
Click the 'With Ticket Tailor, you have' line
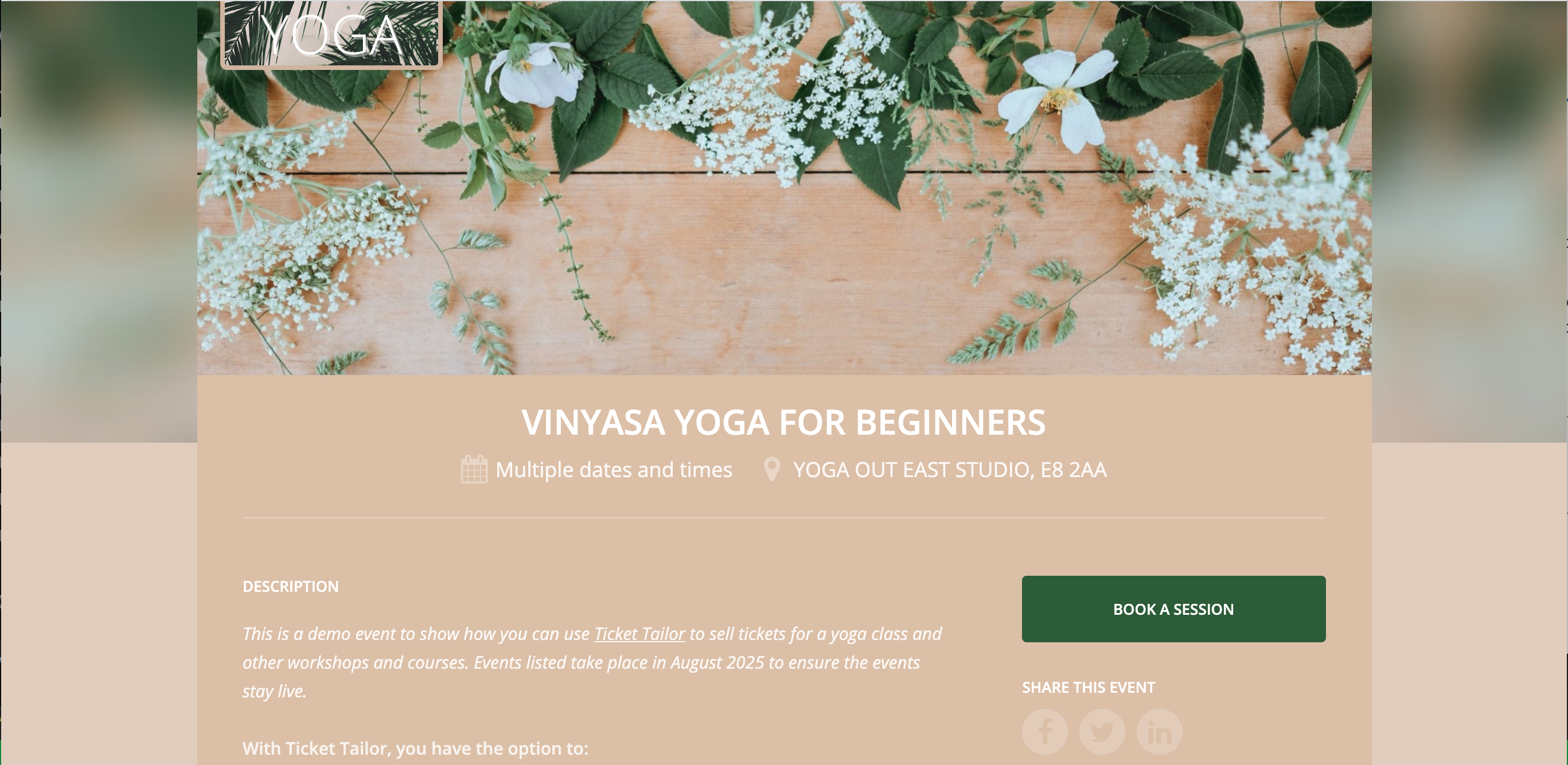[416, 748]
